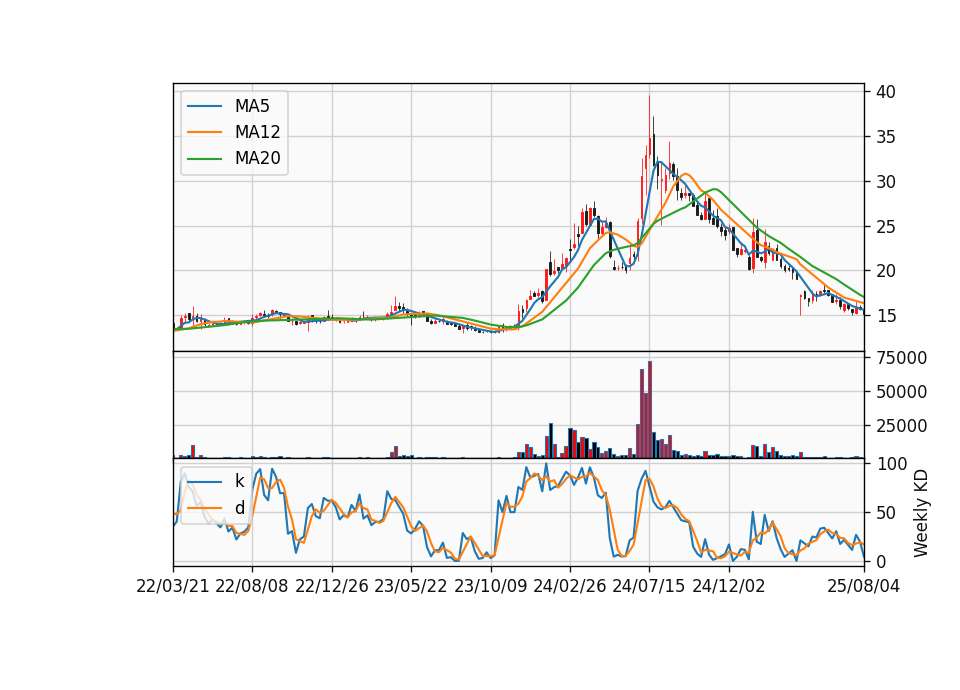Screen dimensions: 960x690
Task: Click the d legend label
Action: tap(240, 508)
